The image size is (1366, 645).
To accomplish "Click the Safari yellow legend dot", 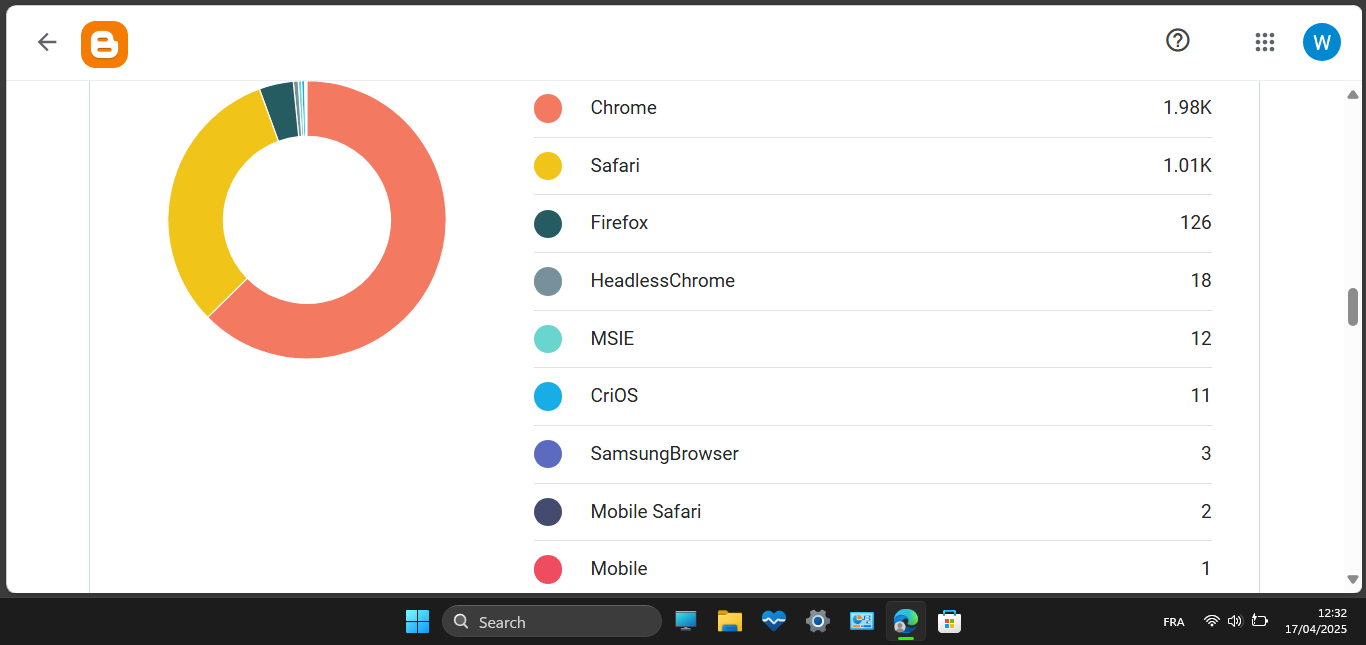I will click(x=548, y=166).
